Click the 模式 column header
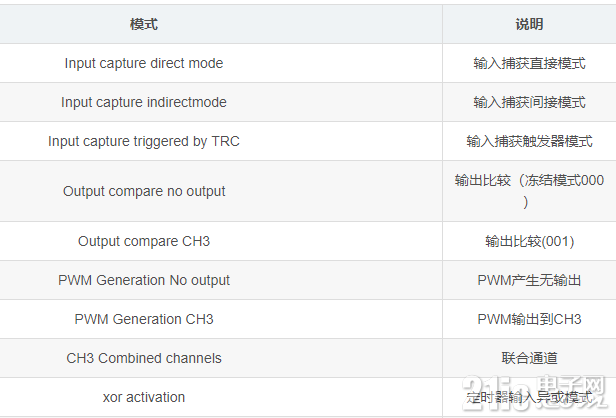The width and height of the screenshot is (616, 418). tap(144, 24)
